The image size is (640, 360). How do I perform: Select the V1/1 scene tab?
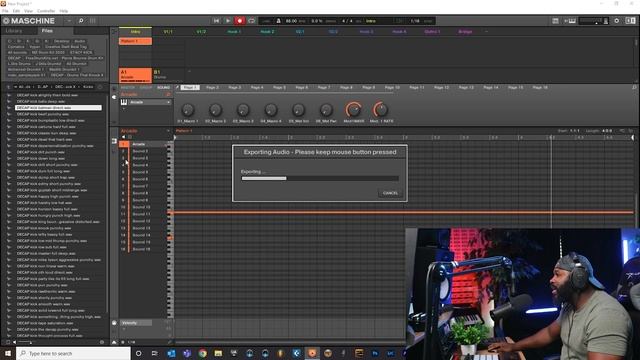pos(168,31)
